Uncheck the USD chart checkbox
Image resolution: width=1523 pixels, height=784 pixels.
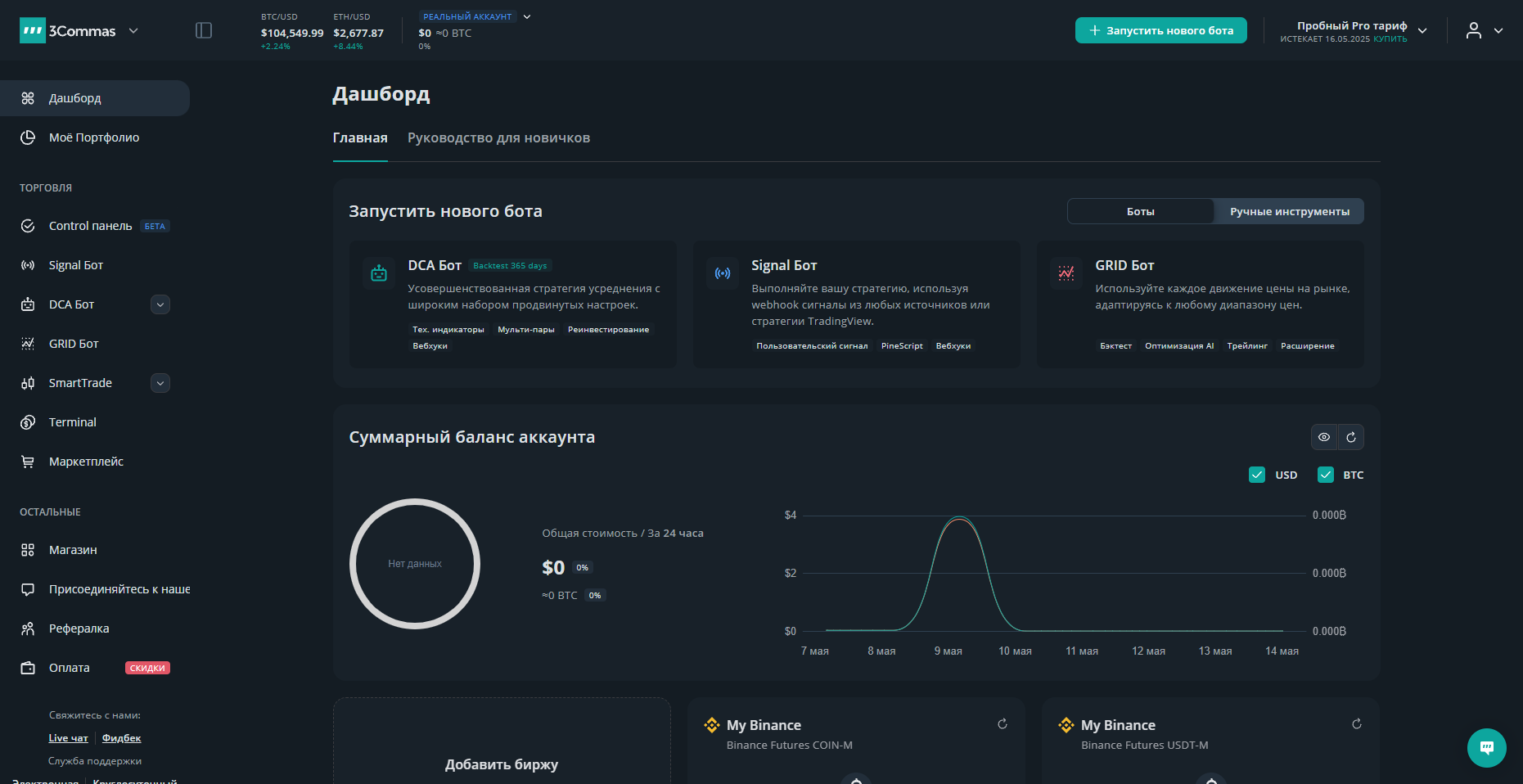[1257, 475]
